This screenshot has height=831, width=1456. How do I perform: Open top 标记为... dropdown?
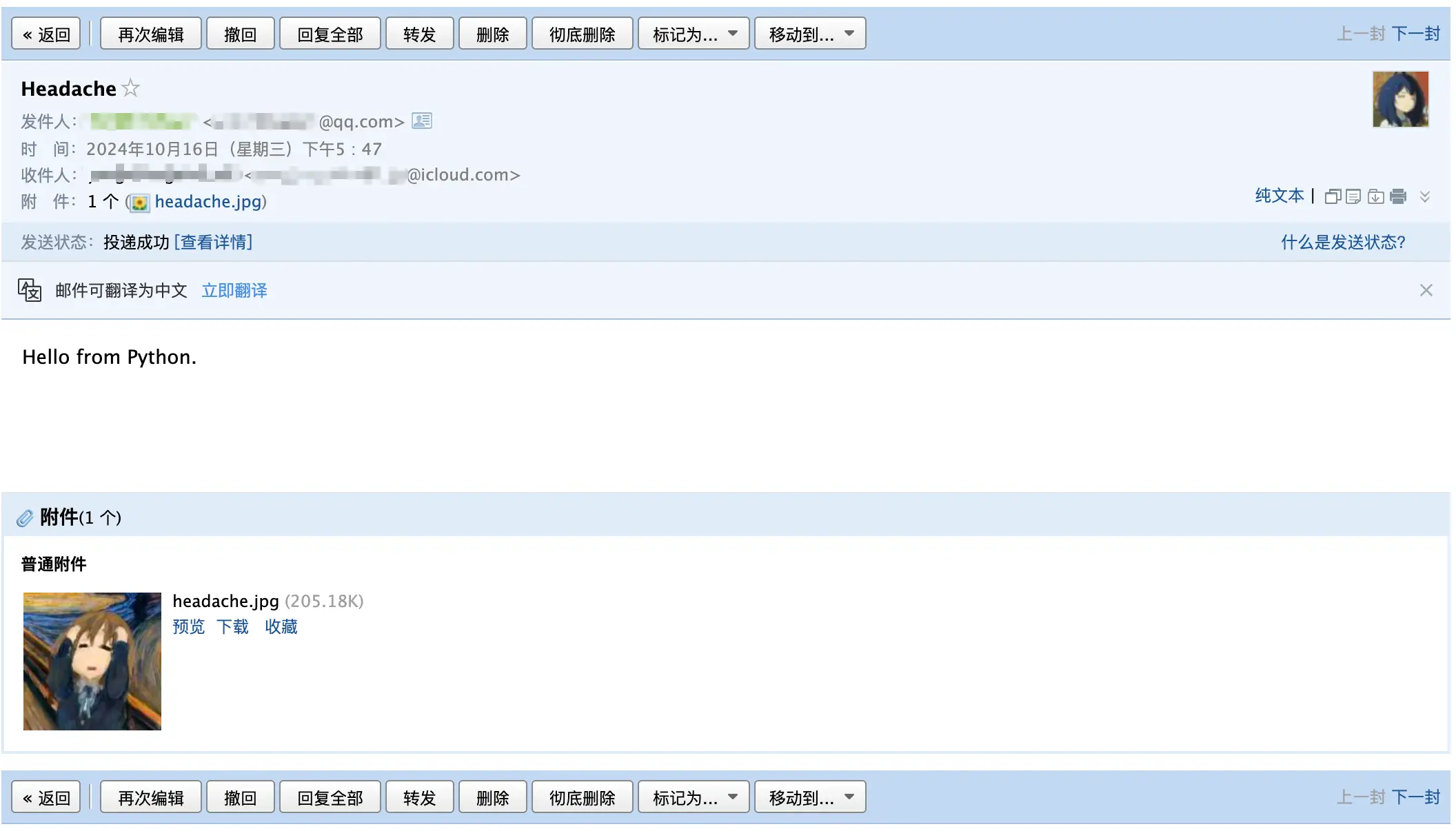(694, 34)
